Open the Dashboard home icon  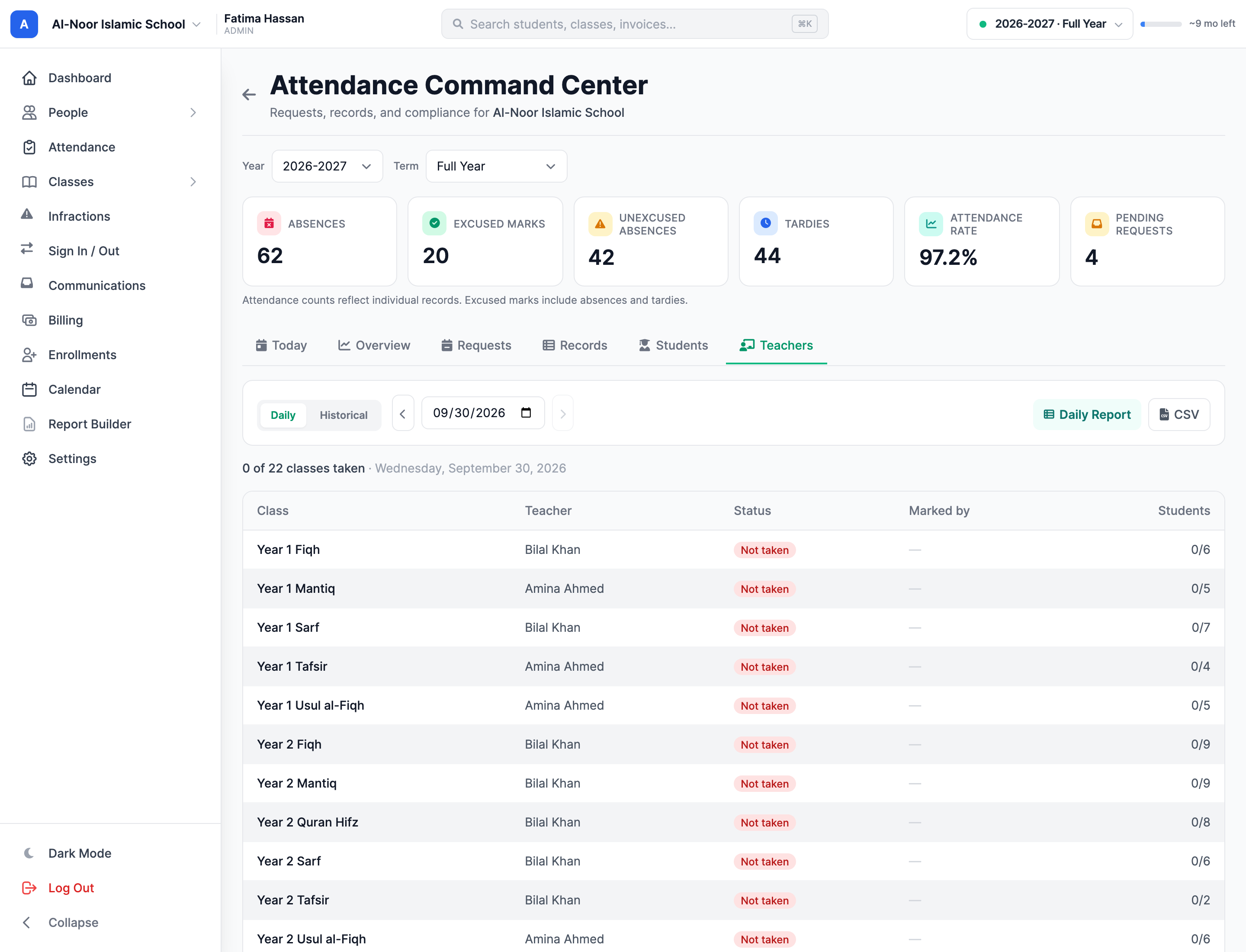29,78
